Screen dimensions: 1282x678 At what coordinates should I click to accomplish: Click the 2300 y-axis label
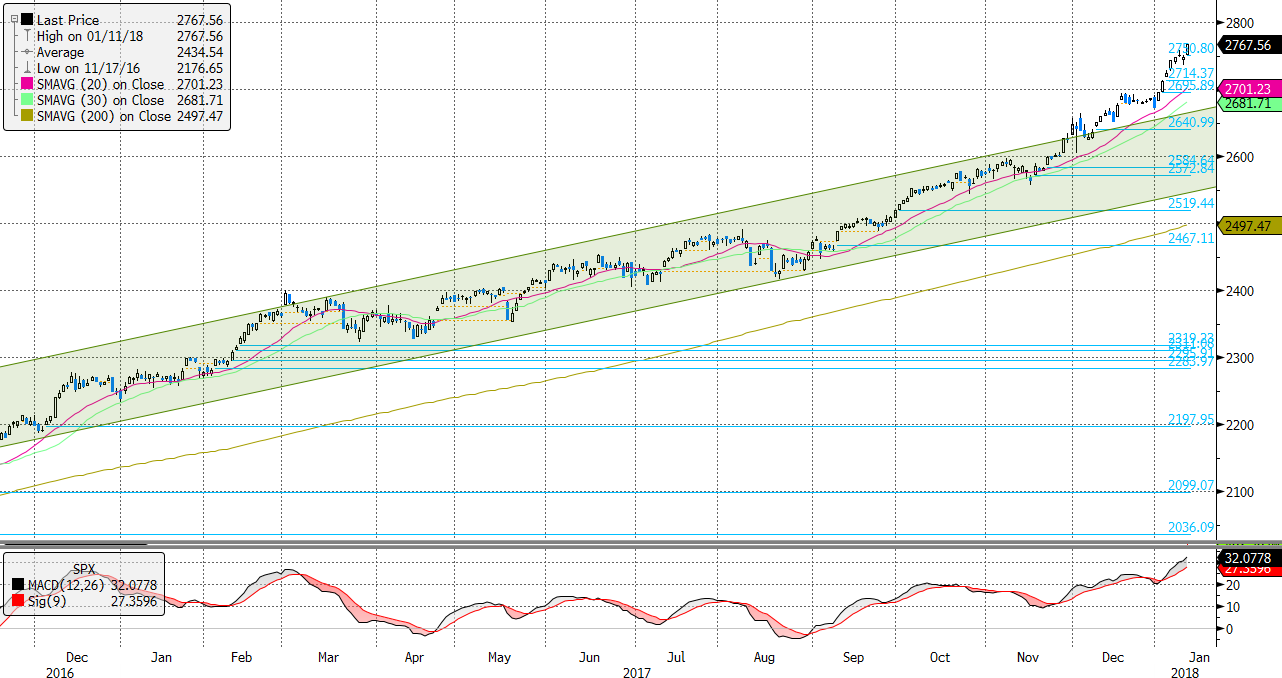tap(1239, 358)
